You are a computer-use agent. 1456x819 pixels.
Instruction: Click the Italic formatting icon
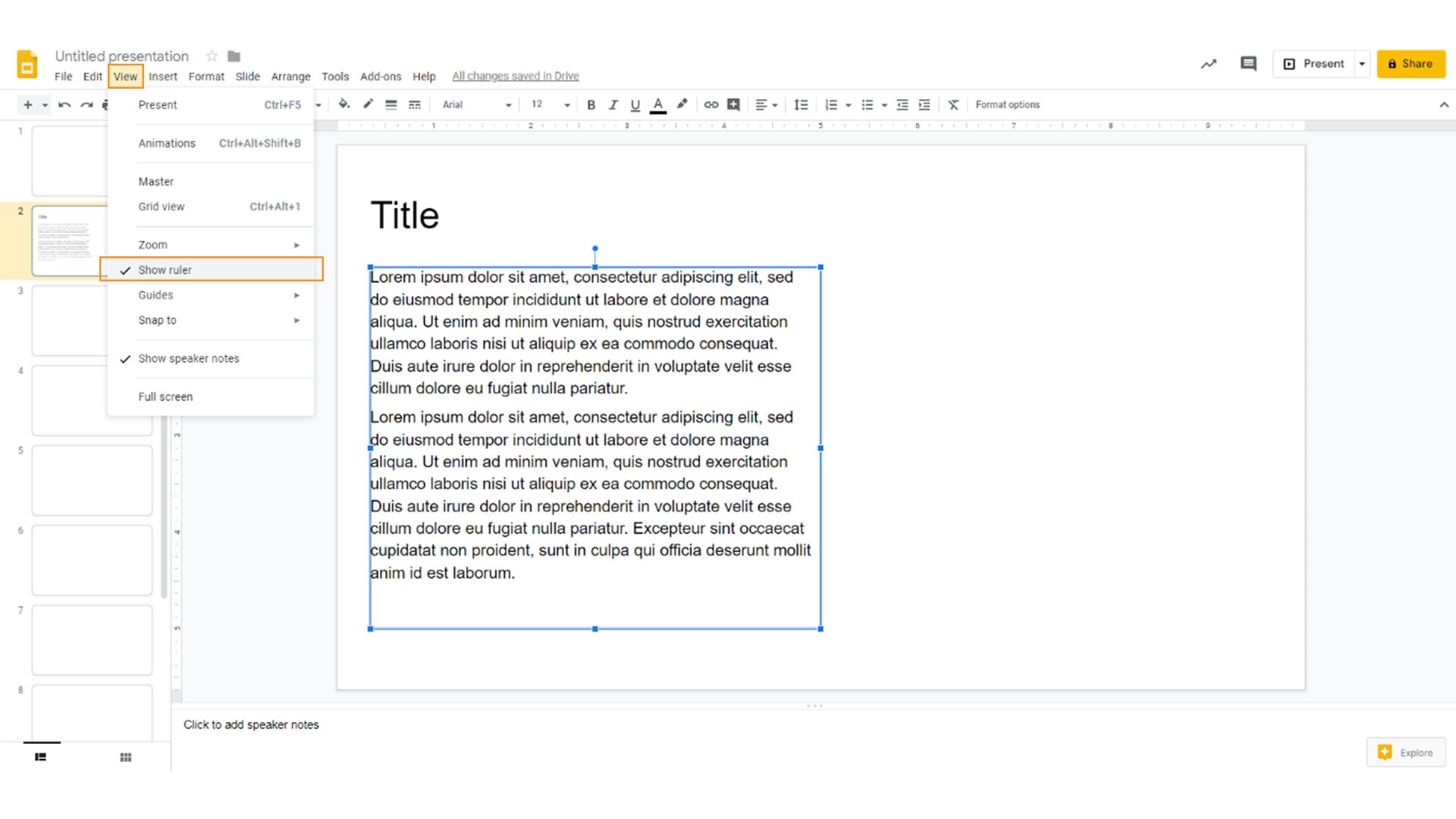[613, 104]
